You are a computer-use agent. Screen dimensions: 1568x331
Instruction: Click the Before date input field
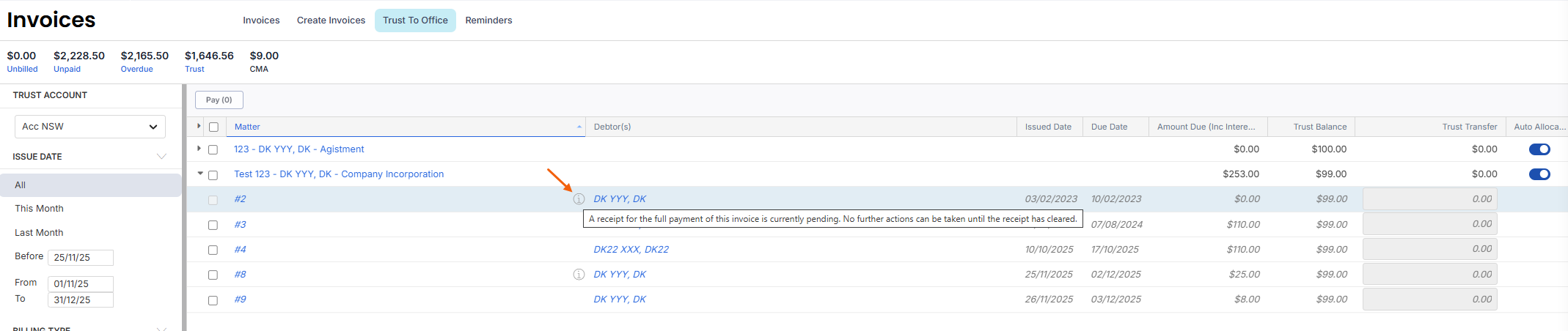tap(81, 258)
